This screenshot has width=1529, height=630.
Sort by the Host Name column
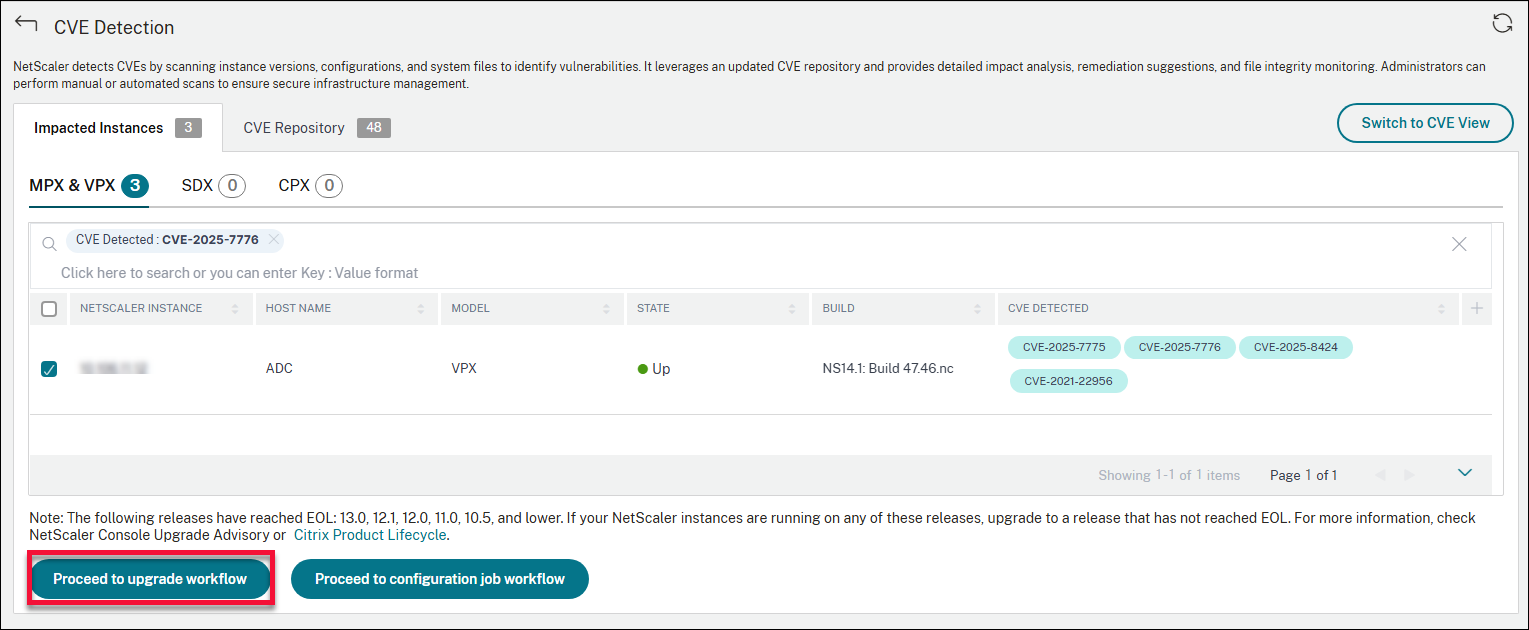(421, 309)
